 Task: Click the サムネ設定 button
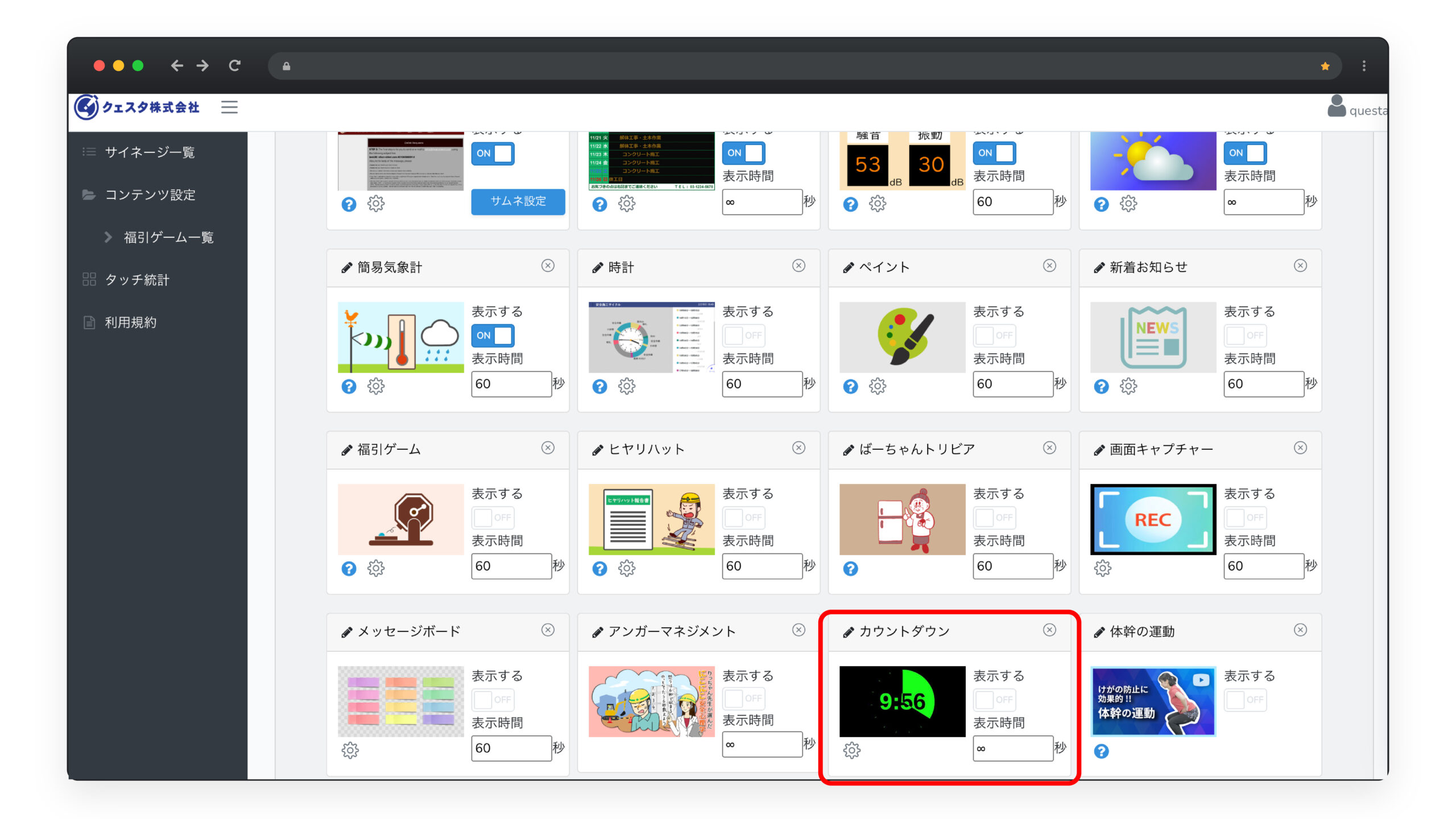tap(518, 201)
